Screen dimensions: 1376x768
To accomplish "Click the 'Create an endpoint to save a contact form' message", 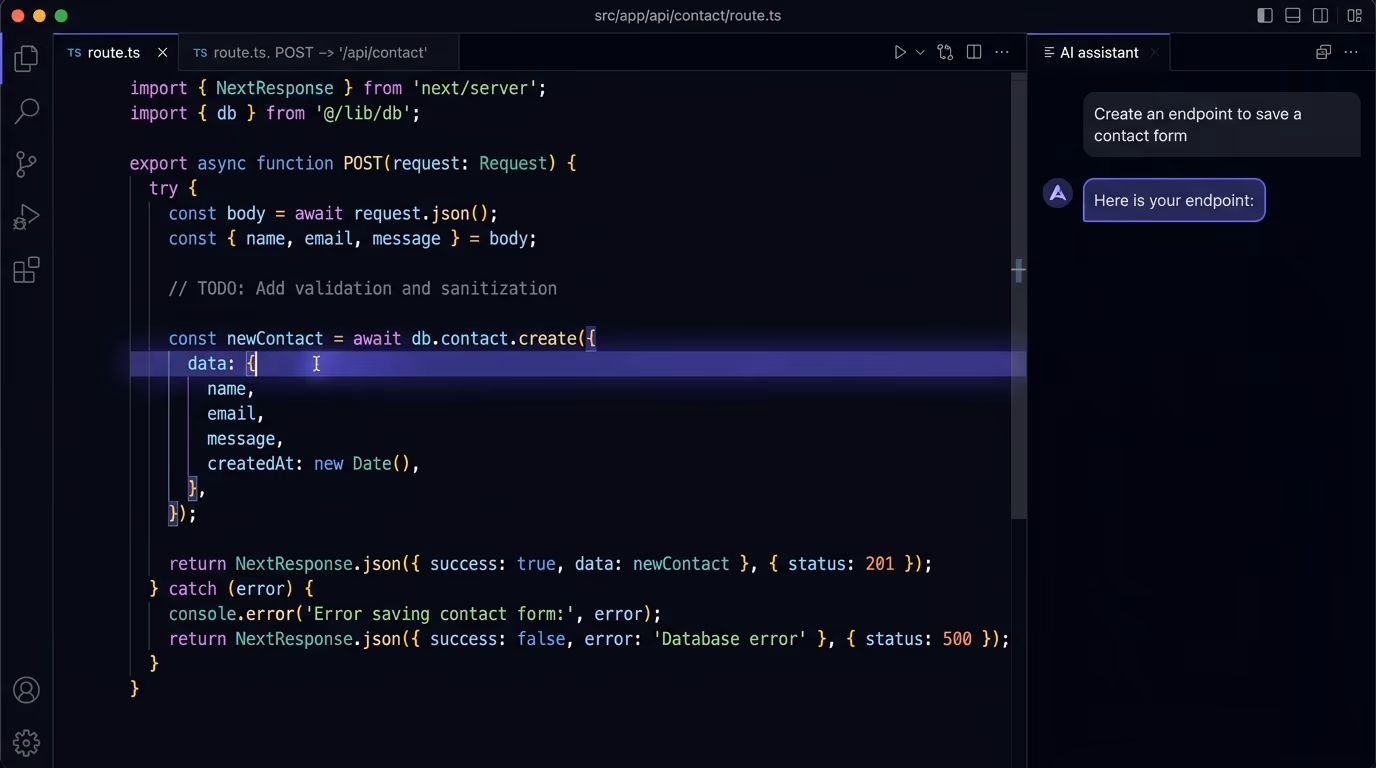I will (1221, 125).
